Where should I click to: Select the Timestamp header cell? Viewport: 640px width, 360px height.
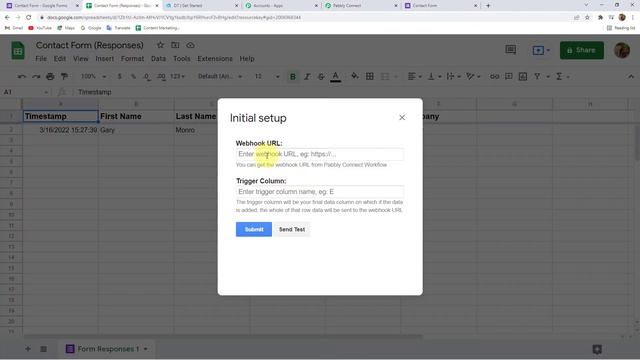(x=60, y=116)
